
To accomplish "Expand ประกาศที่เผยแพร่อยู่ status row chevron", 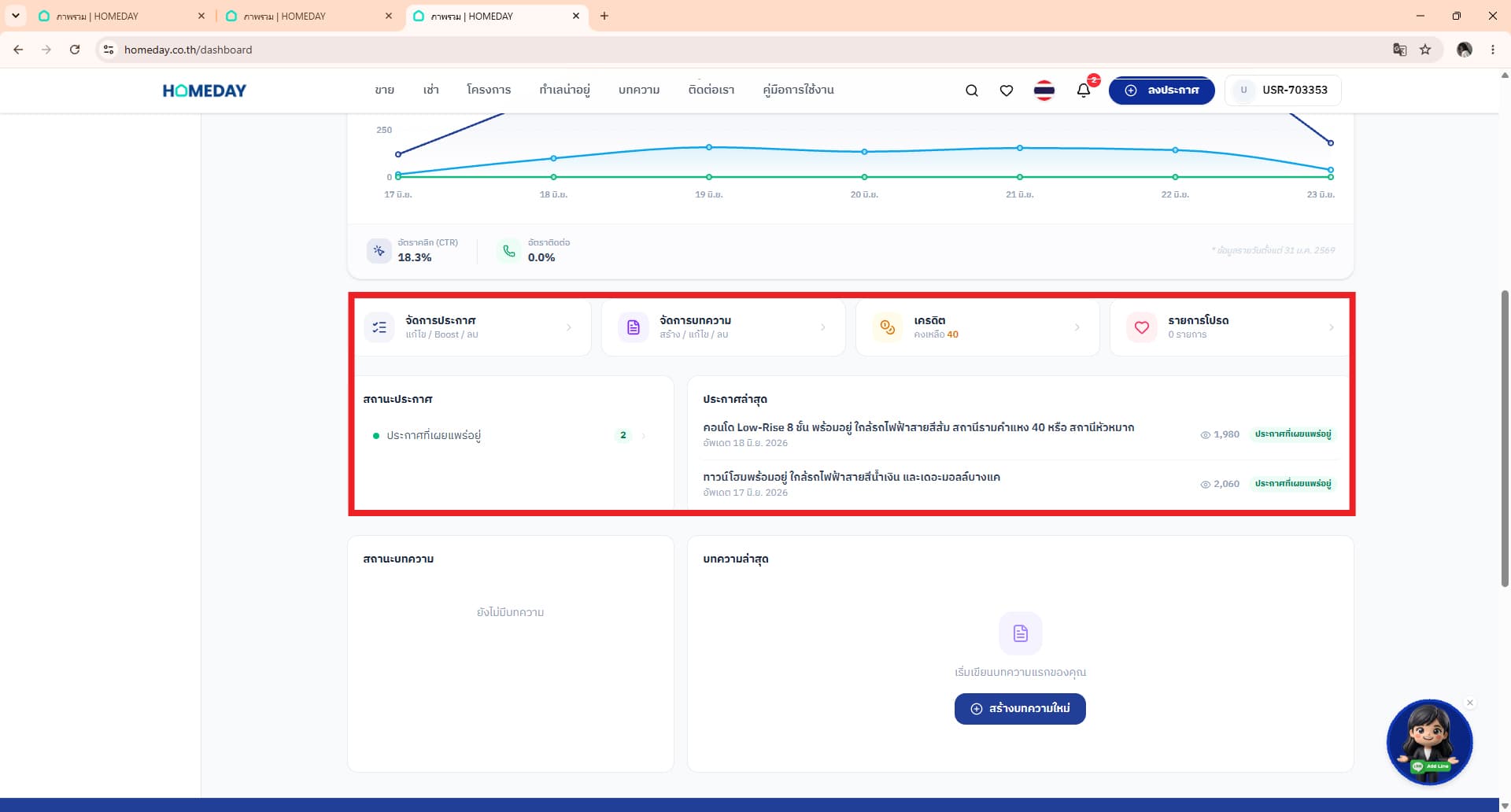I will point(644,435).
